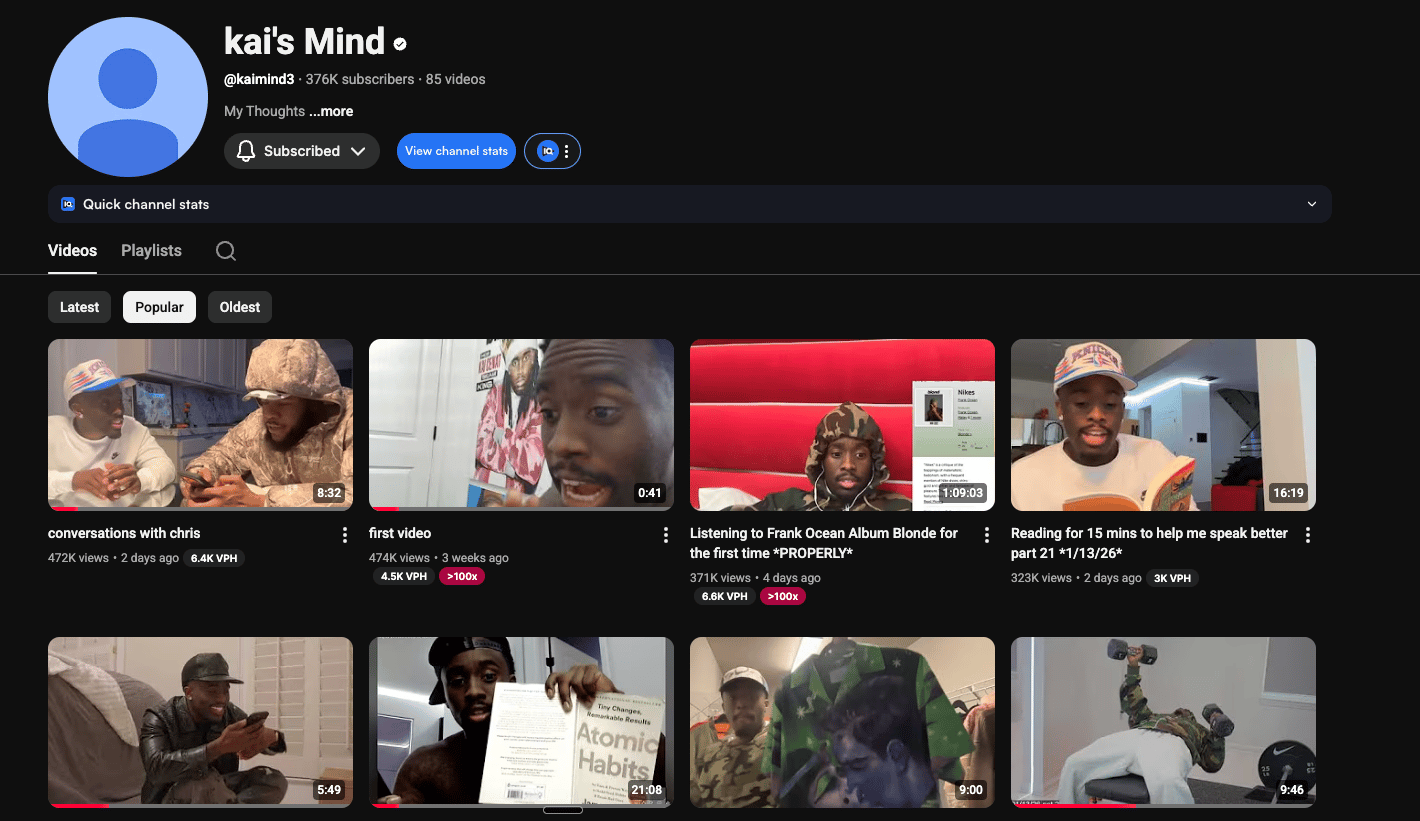This screenshot has width=1420, height=821.
Task: Open the 'conversations with chris' video title link
Action: (x=124, y=533)
